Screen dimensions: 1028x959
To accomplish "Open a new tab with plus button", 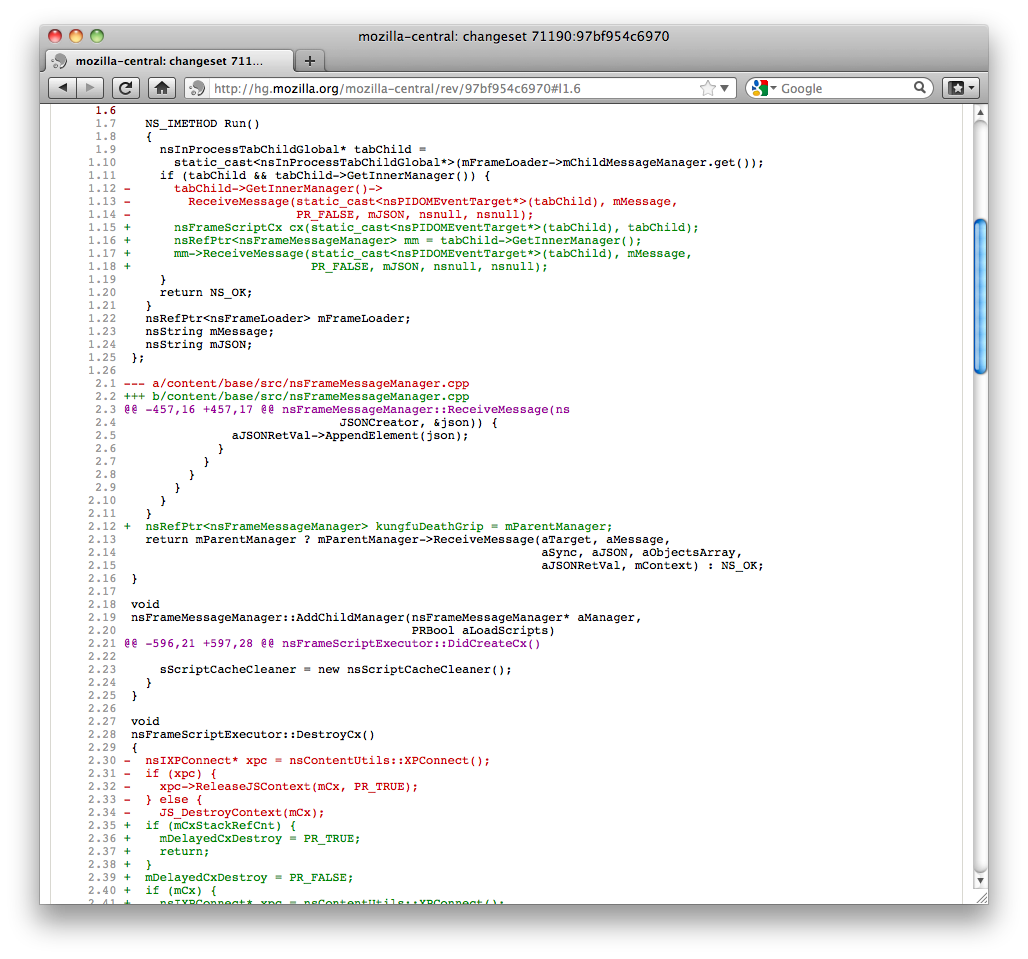I will (310, 61).
